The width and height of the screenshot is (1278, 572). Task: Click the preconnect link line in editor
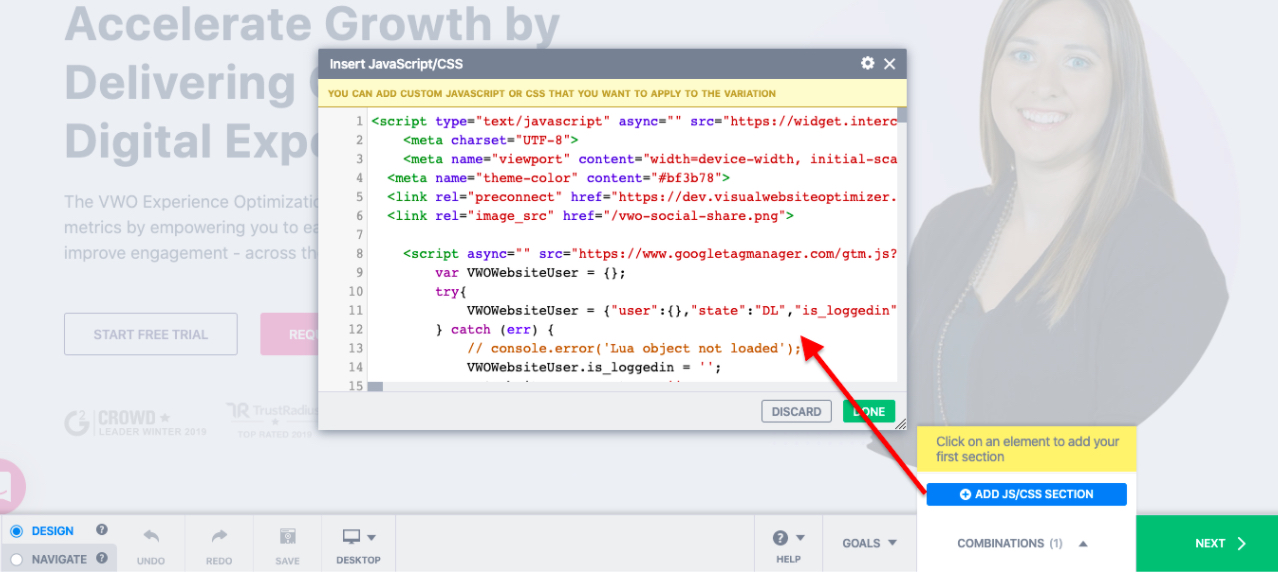[641, 196]
